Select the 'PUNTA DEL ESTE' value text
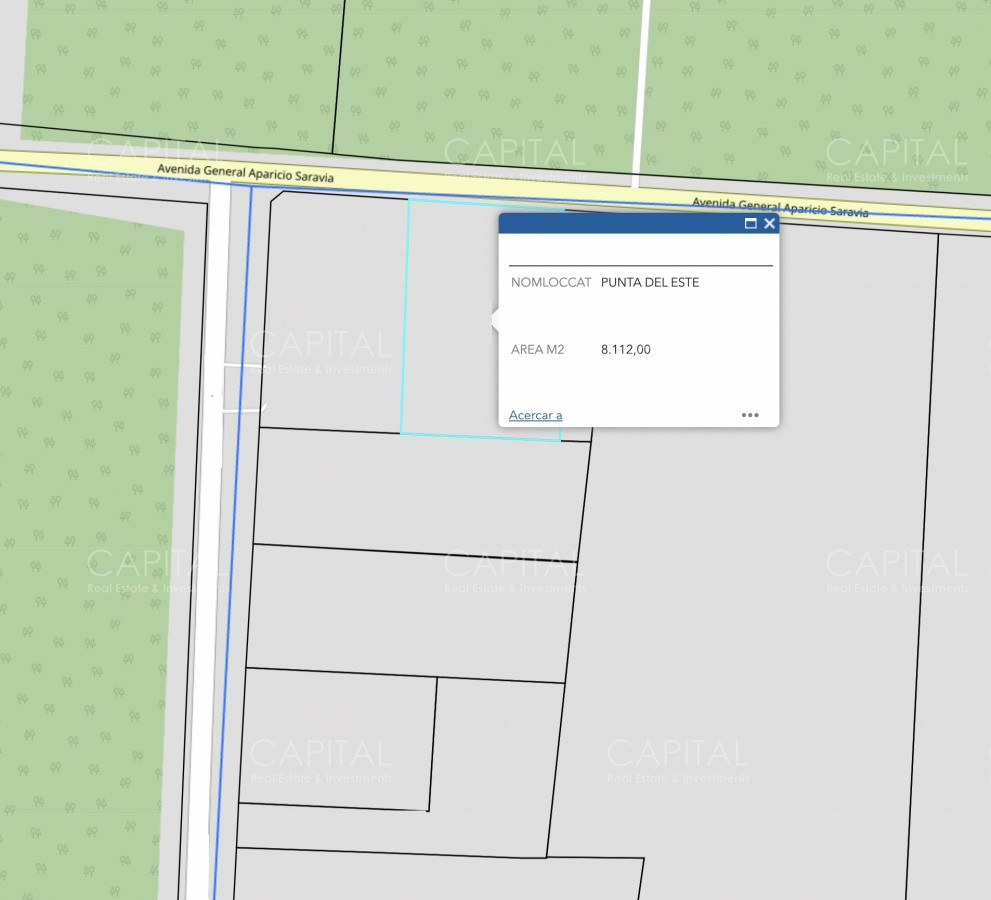The height and width of the screenshot is (900, 991). (x=649, y=283)
